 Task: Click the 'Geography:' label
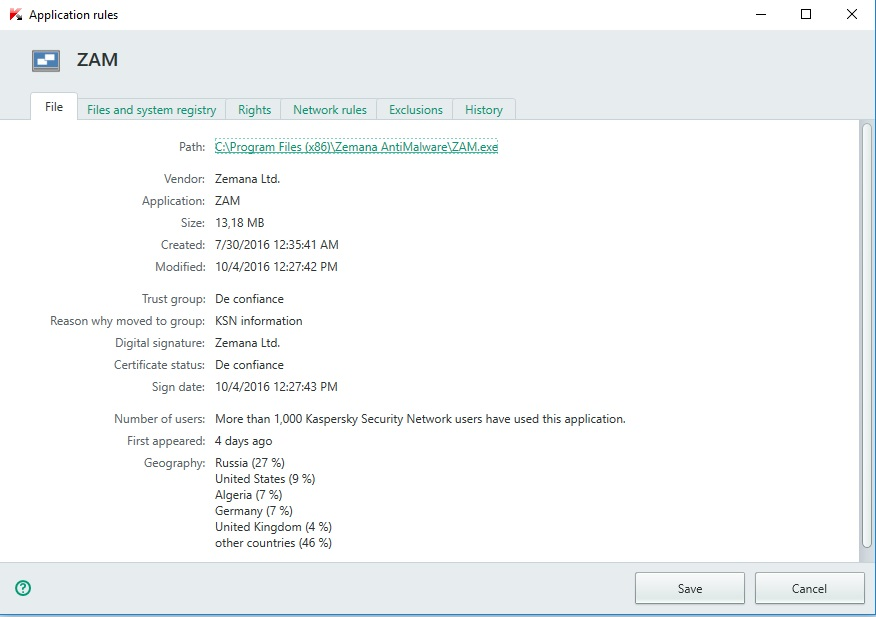click(x=174, y=463)
